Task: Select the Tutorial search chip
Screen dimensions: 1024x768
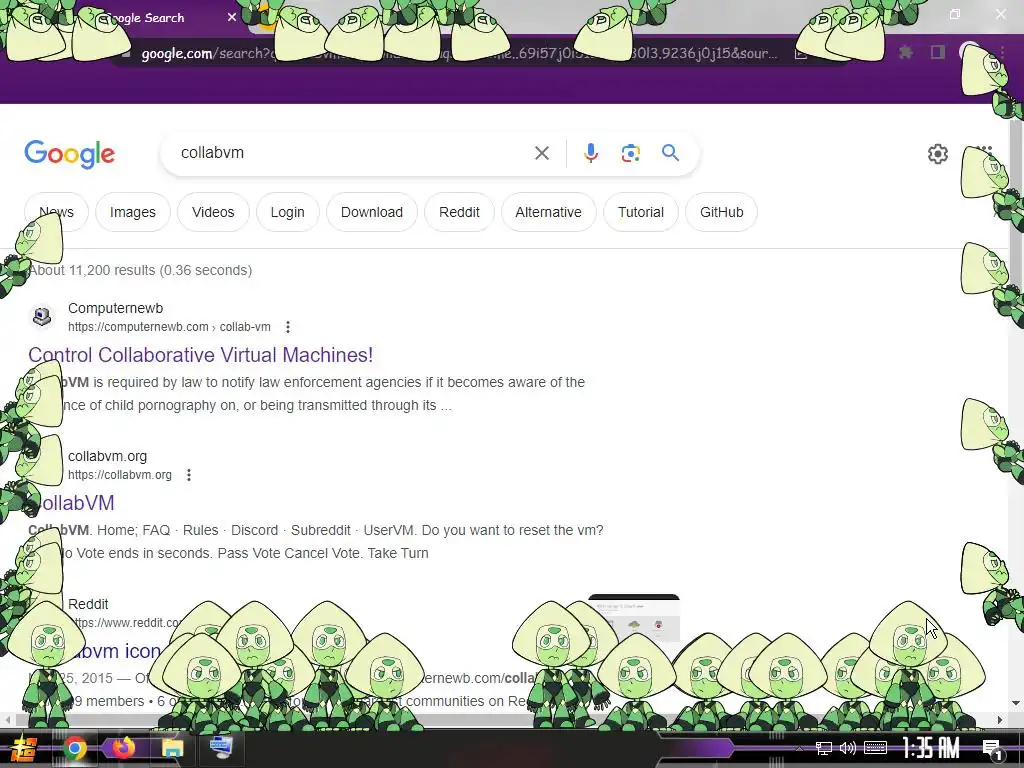Action: pyautogui.click(x=641, y=212)
